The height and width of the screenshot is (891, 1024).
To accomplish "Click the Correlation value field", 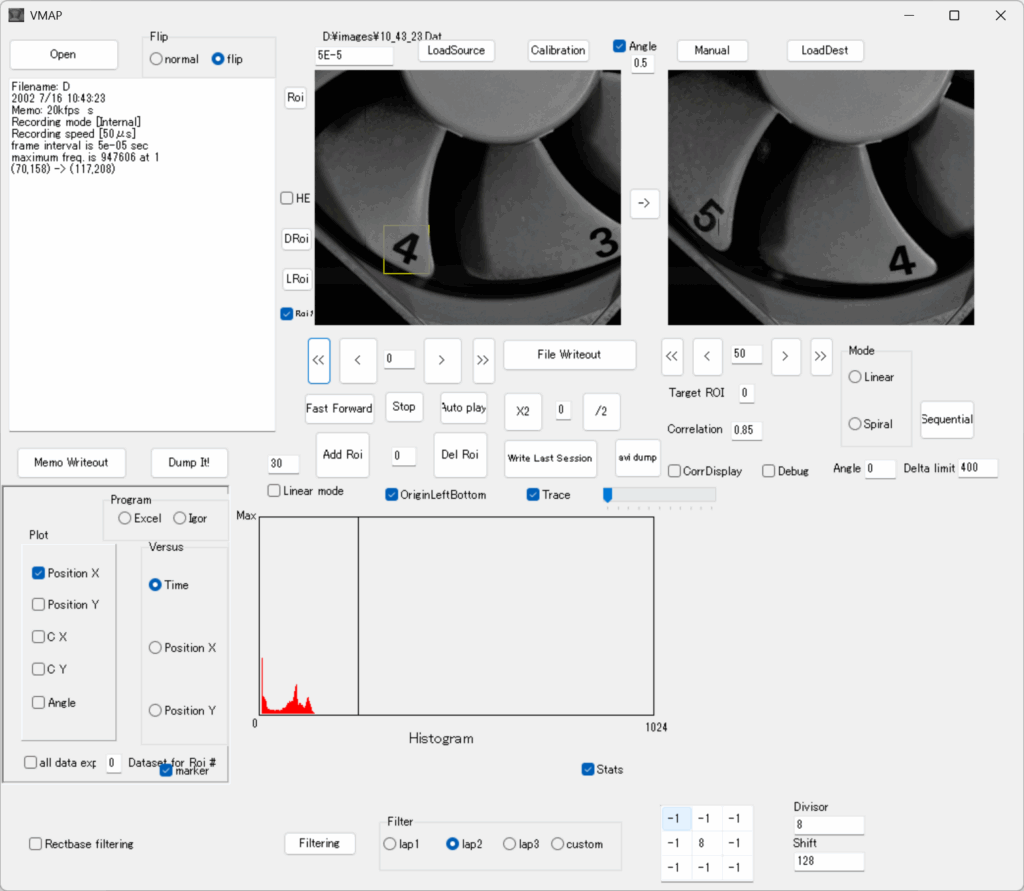I will pos(744,430).
